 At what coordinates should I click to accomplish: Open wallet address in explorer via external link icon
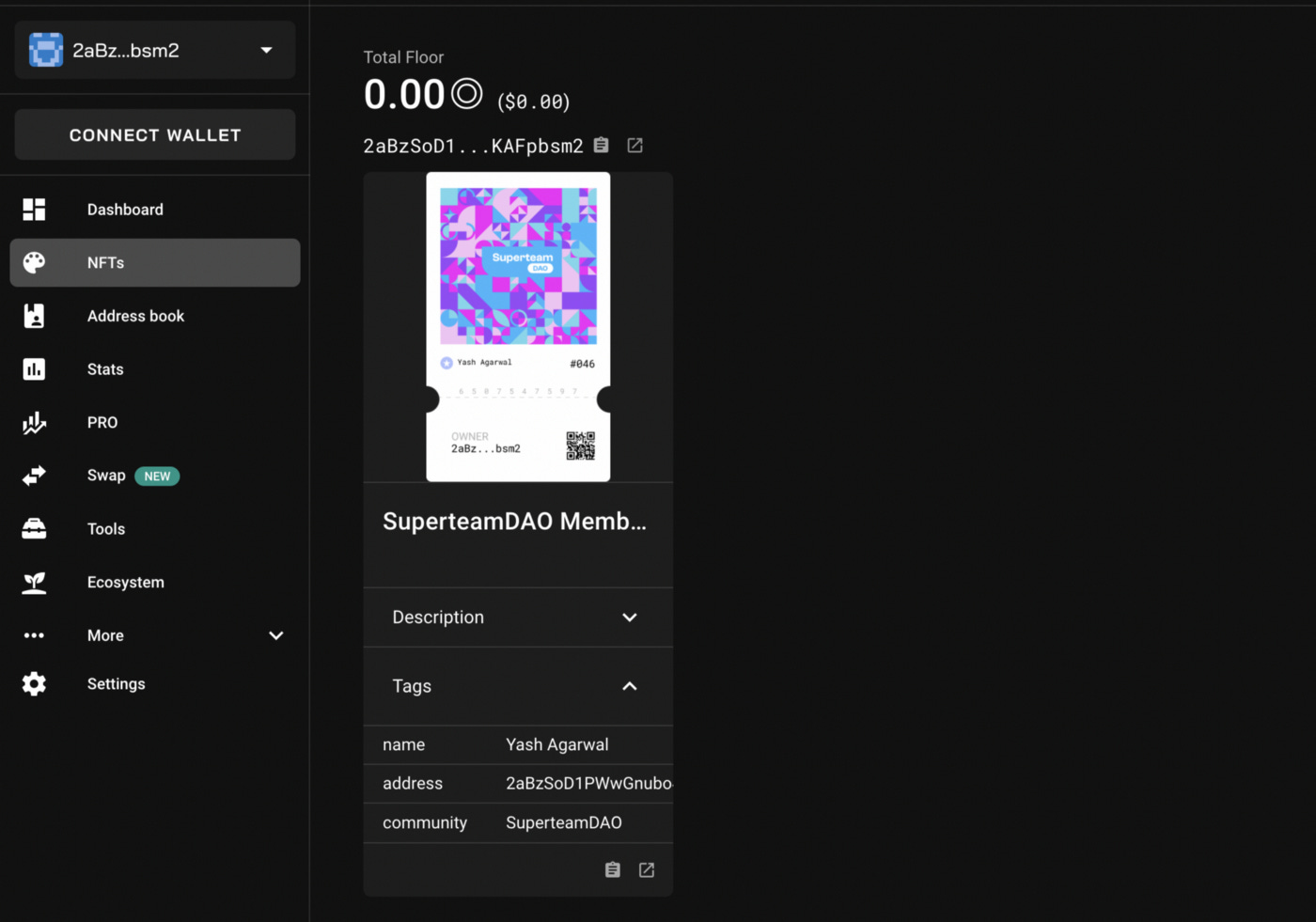634,145
